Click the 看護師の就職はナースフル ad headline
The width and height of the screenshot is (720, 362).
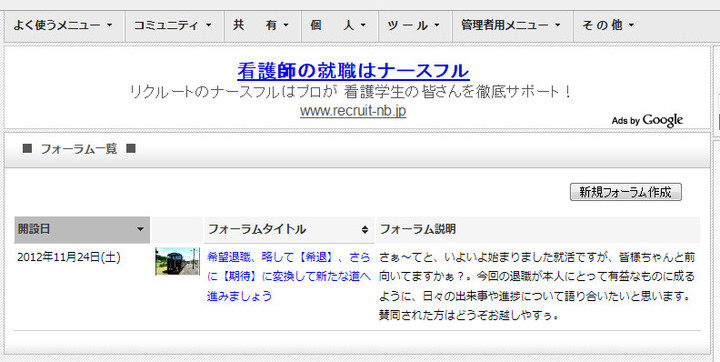(353, 71)
